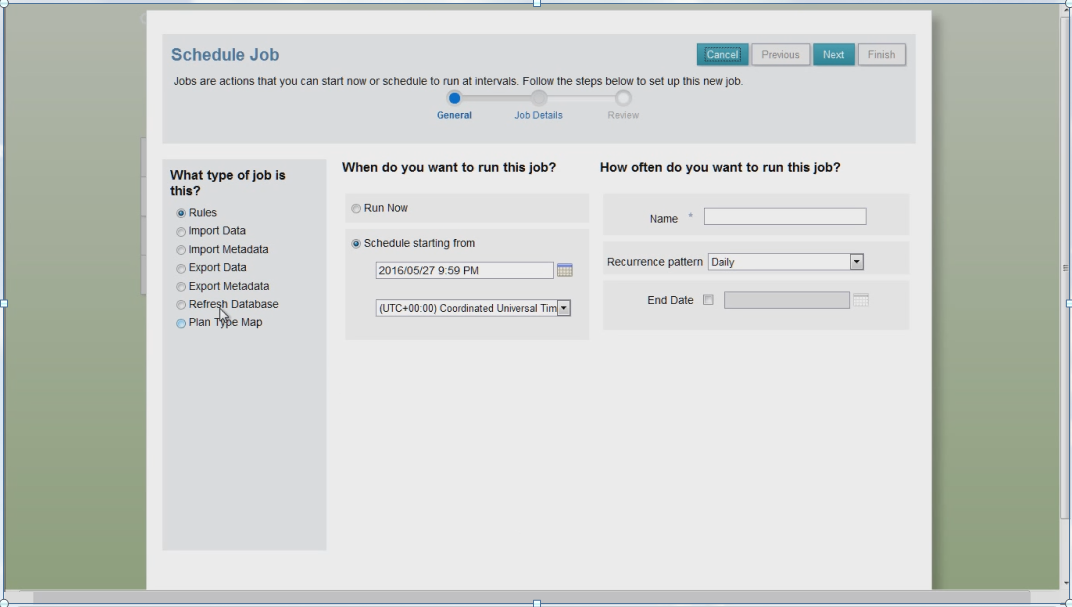Click 'When do you want to run this job?' heading
The image size is (1072, 607).
pyautogui.click(x=449, y=167)
